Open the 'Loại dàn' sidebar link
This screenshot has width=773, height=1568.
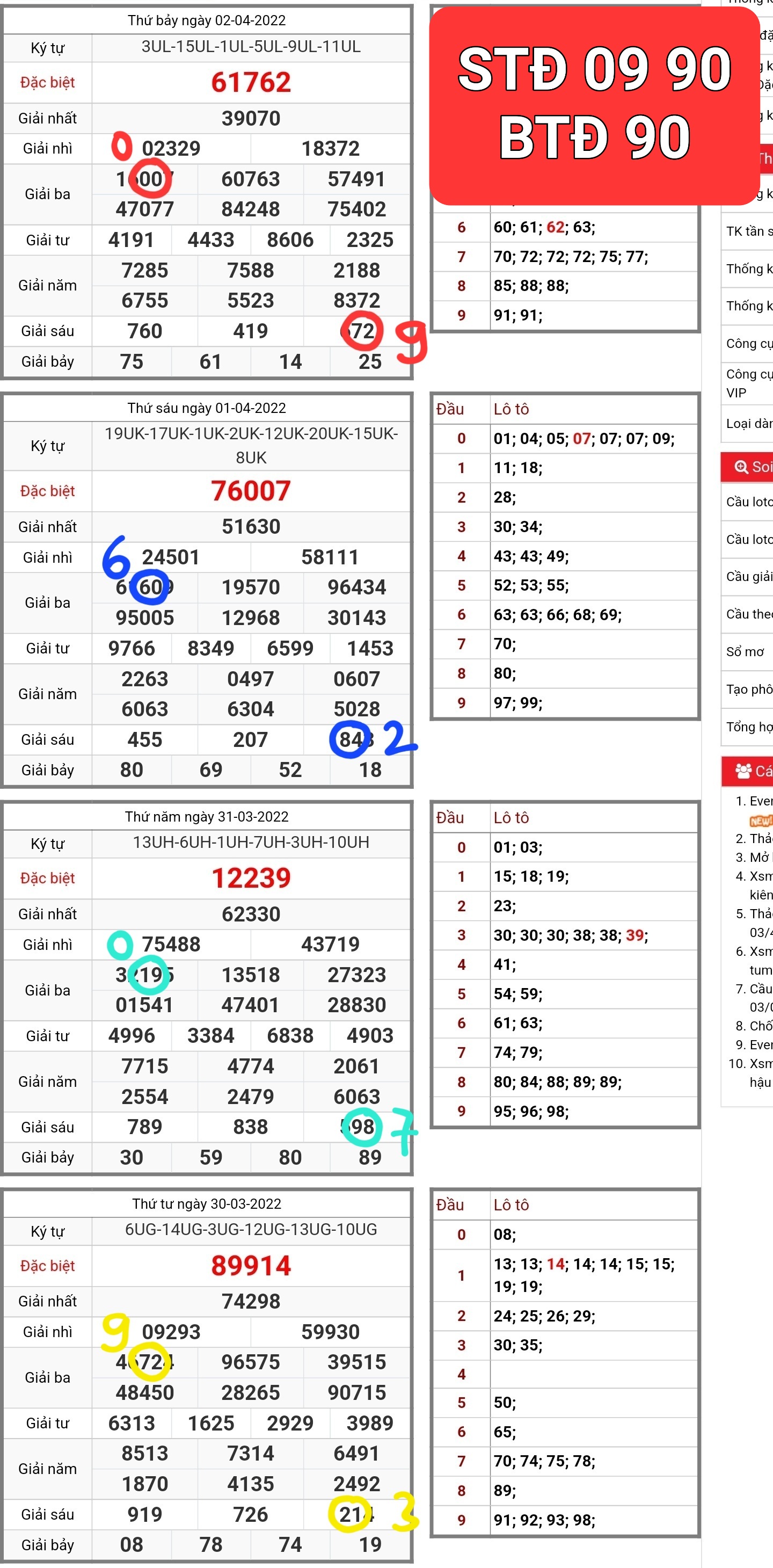(x=749, y=423)
